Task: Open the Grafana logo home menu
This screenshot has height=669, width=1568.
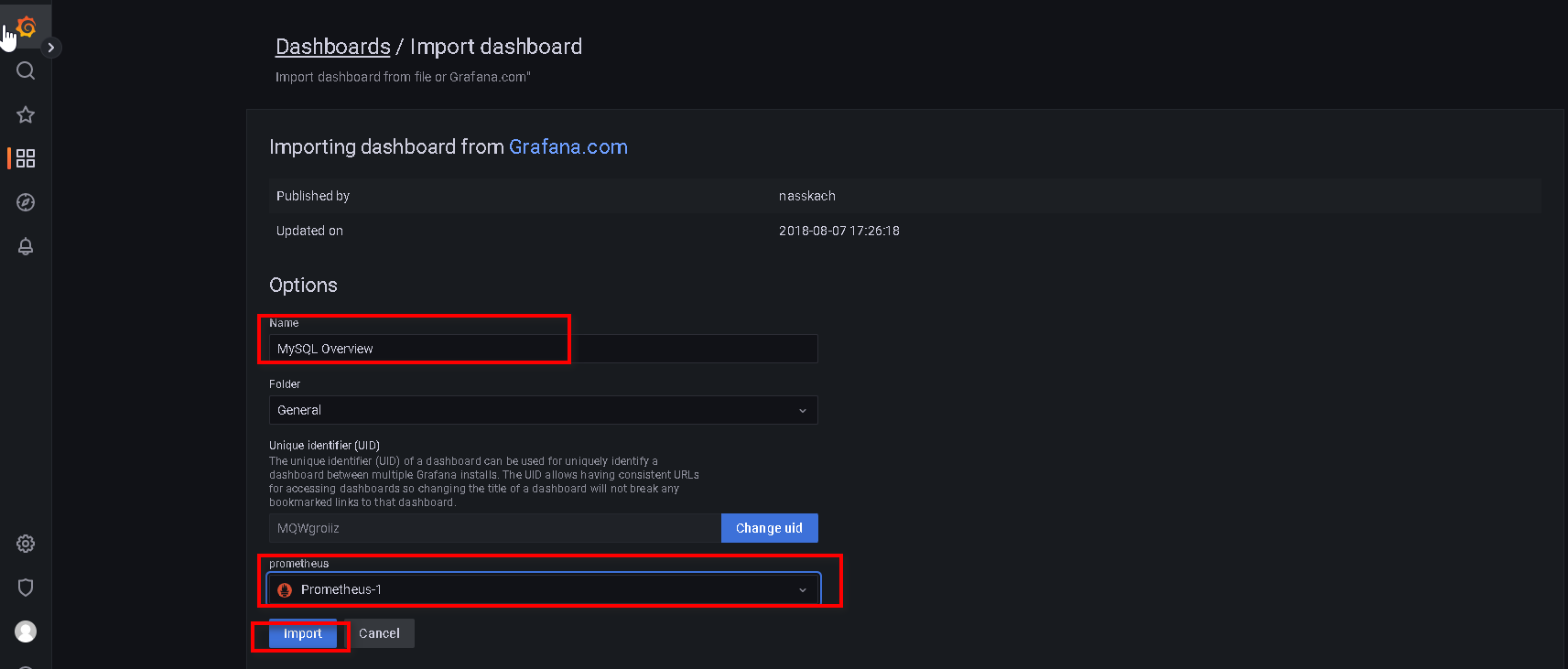Action: pos(26,27)
